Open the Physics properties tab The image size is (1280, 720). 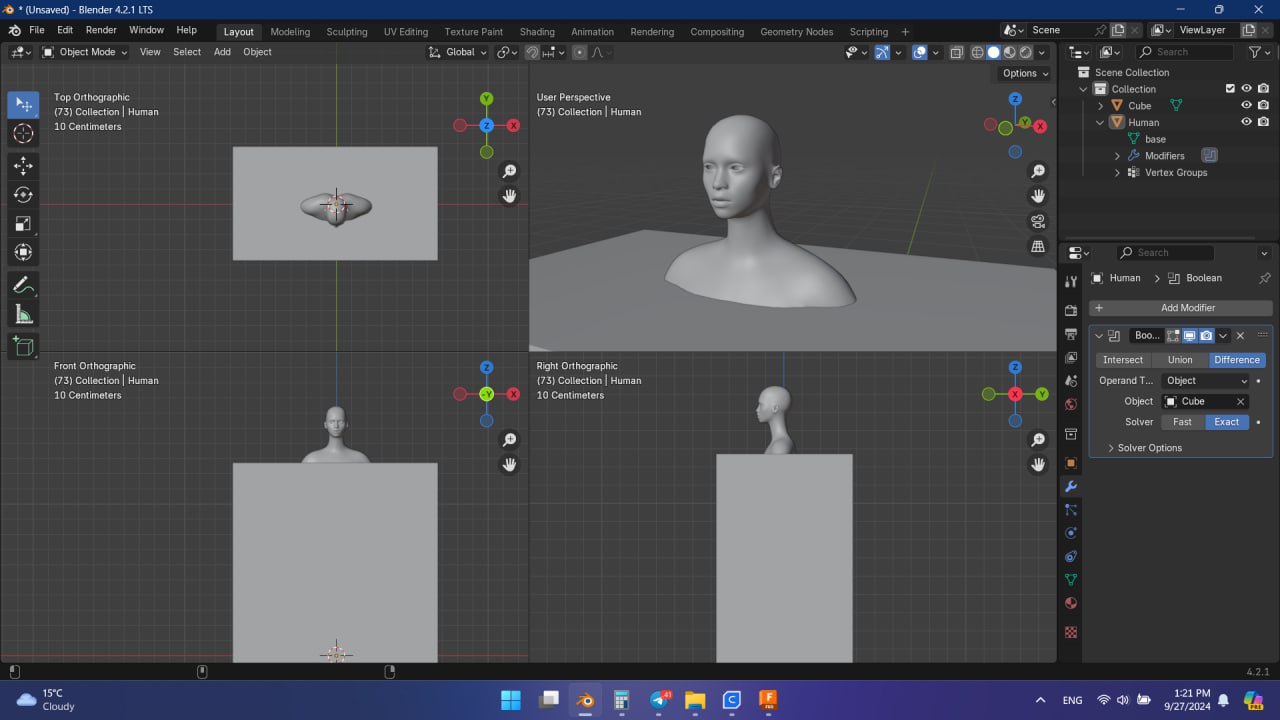tap(1071, 533)
